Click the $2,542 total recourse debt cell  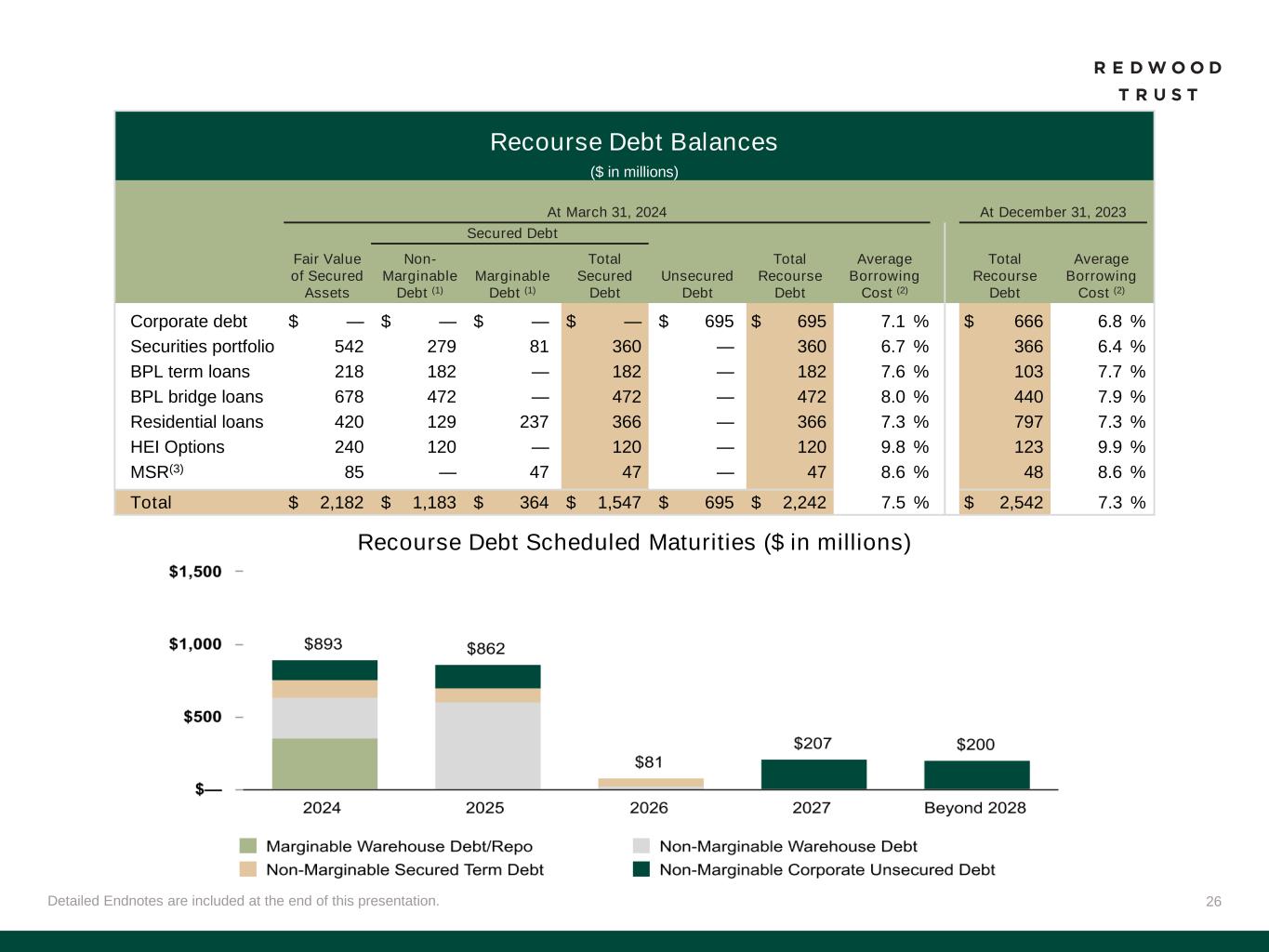click(1011, 503)
